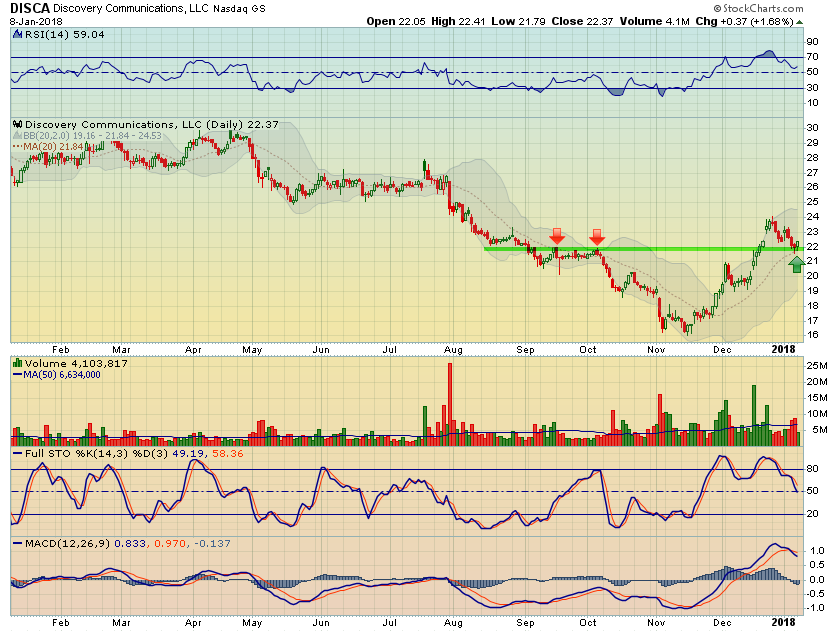Screen dimensions: 837x635
Task: Click the MA(50) 6,634,000 label
Action: tap(62, 375)
